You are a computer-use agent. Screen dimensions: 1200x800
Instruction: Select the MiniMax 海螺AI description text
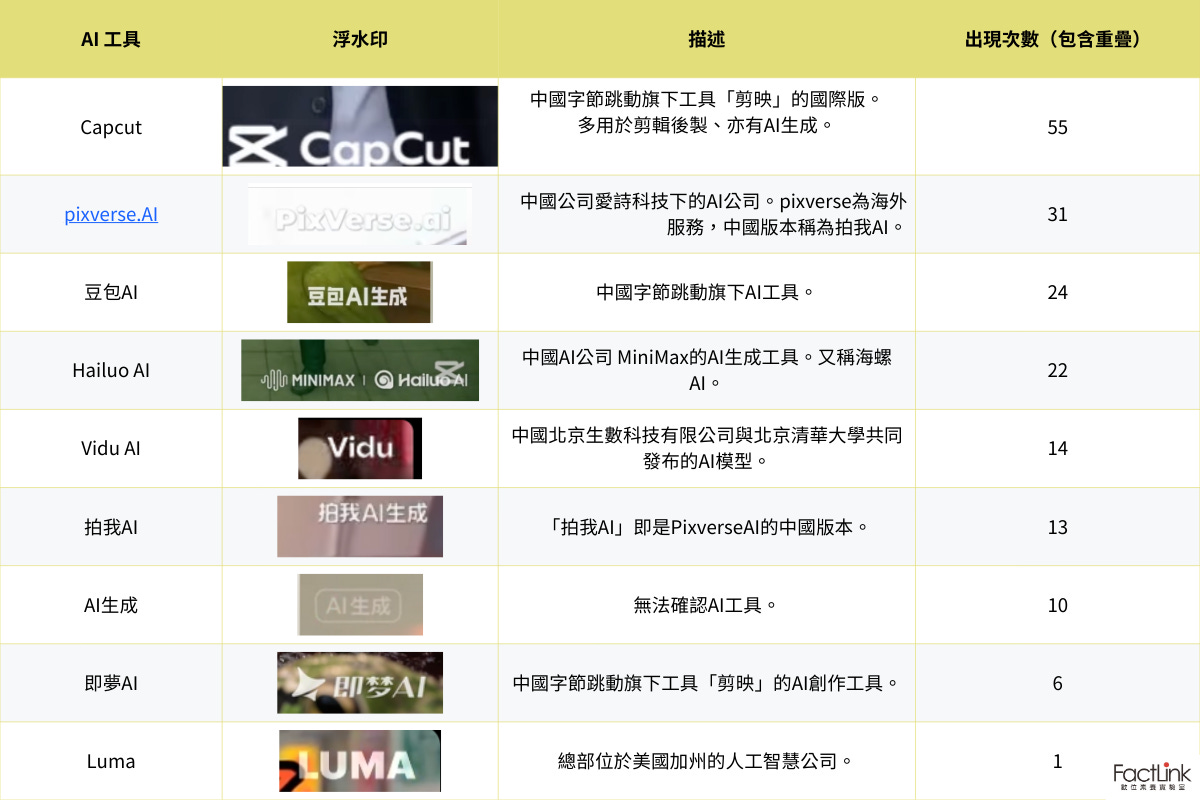click(707, 370)
